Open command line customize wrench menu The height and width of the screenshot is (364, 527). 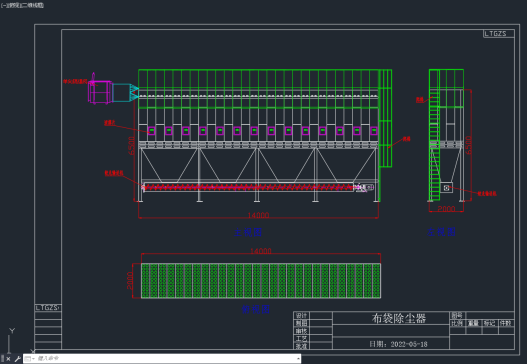coord(17,359)
